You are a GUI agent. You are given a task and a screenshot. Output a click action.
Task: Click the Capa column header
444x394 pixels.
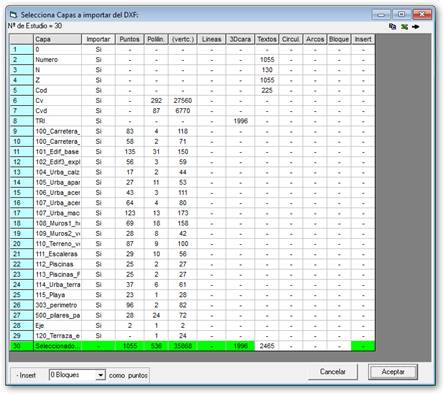58,39
